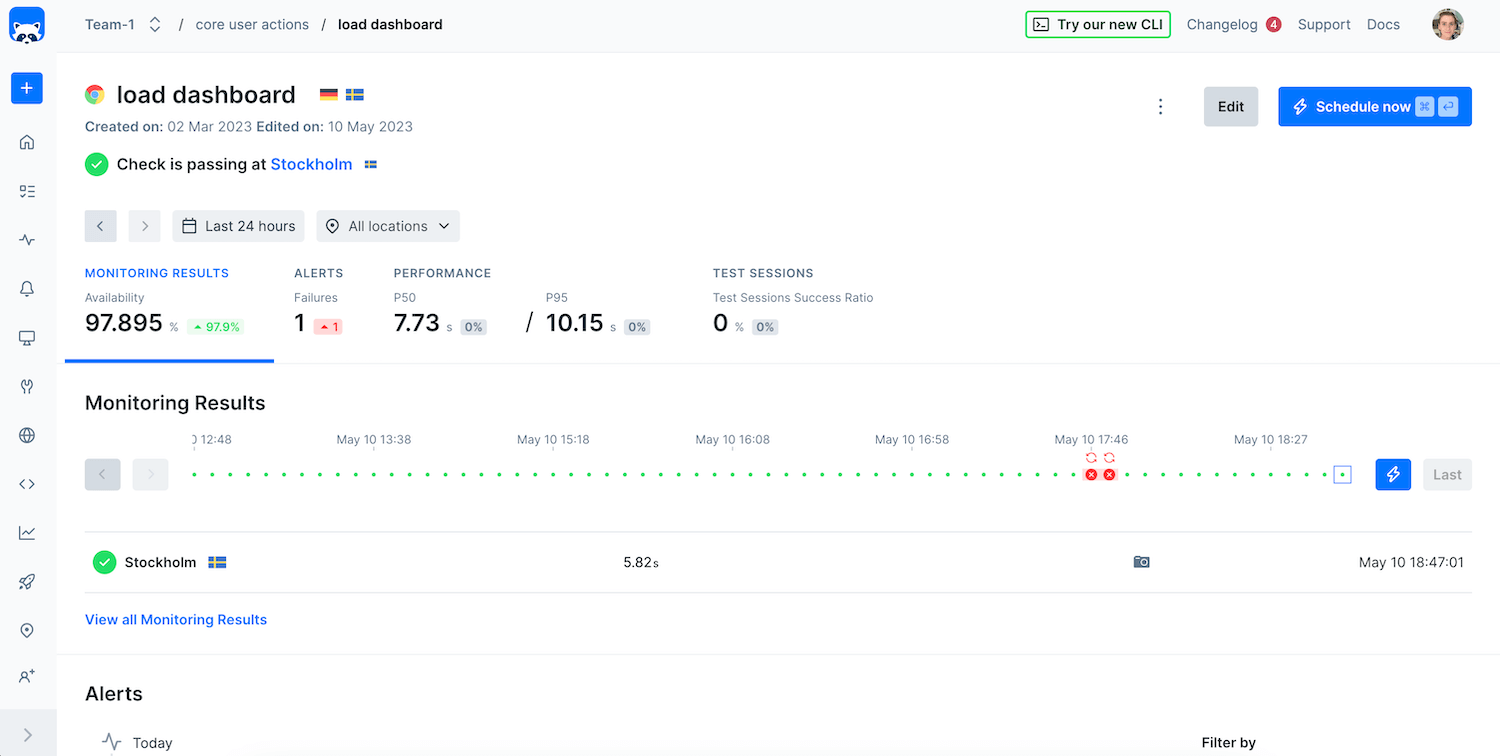
Task: Expand the sidebar with bottom chevron
Action: [27, 735]
